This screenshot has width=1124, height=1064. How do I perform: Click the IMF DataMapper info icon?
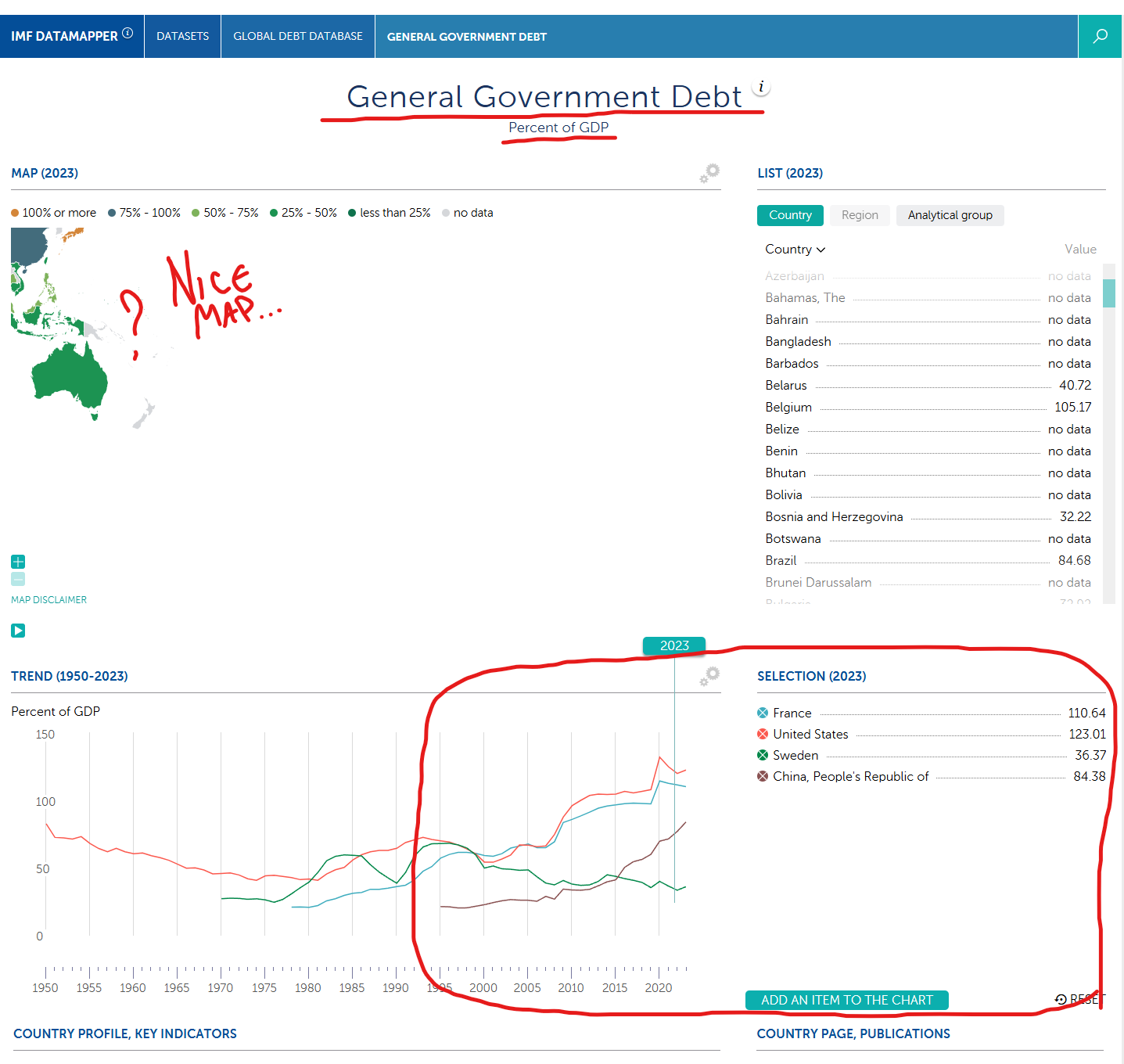127,33
